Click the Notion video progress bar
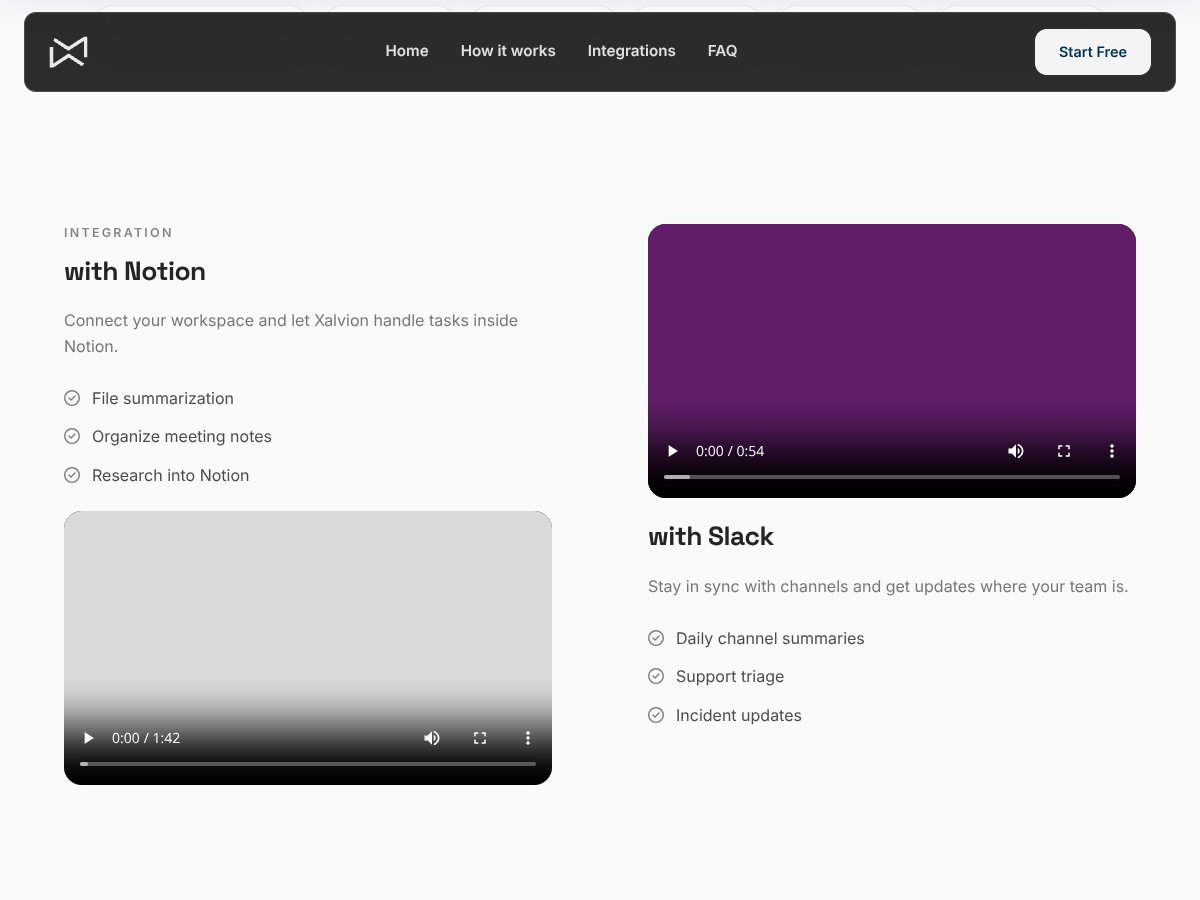 [308, 764]
